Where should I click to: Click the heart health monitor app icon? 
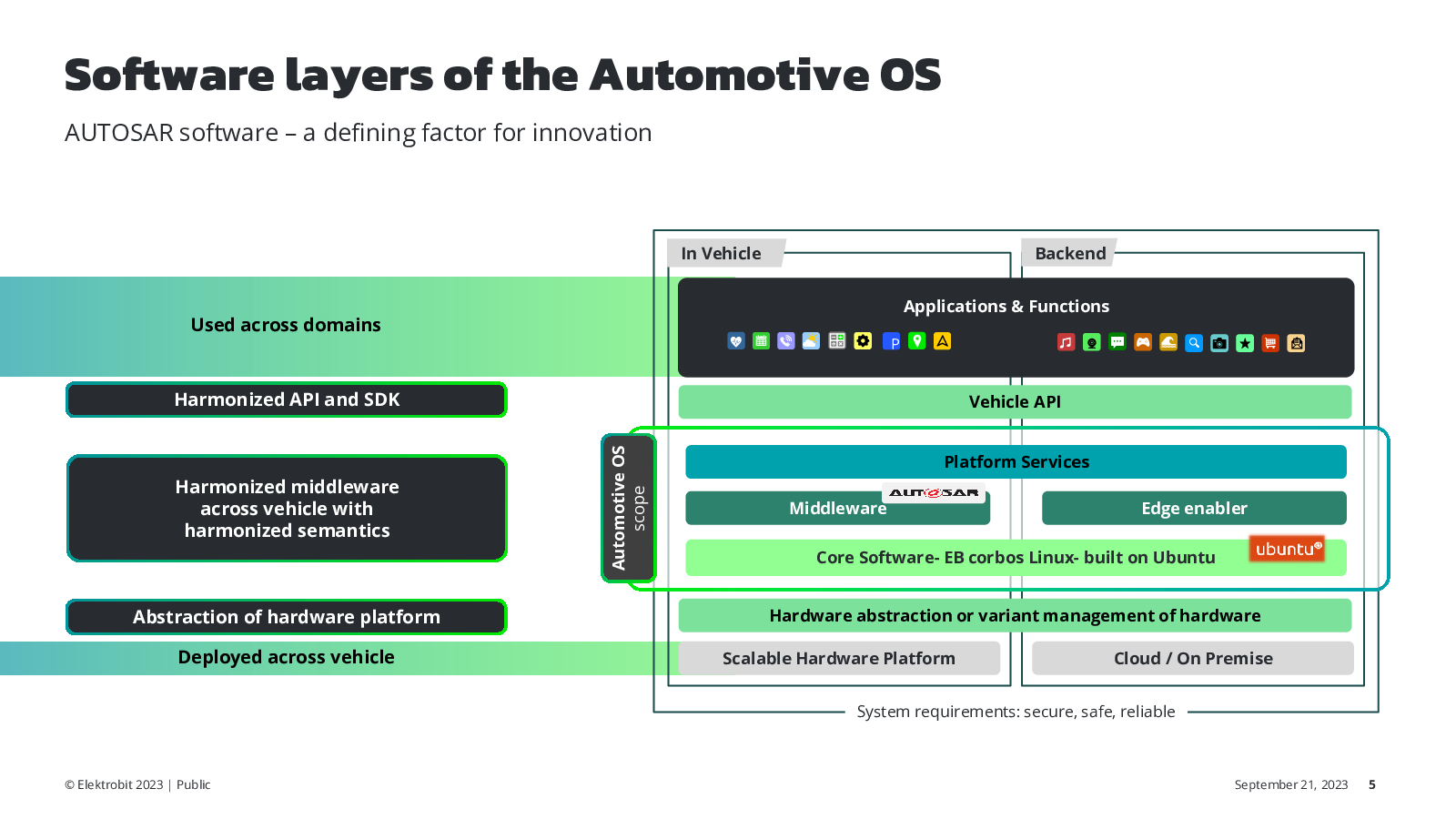point(736,341)
